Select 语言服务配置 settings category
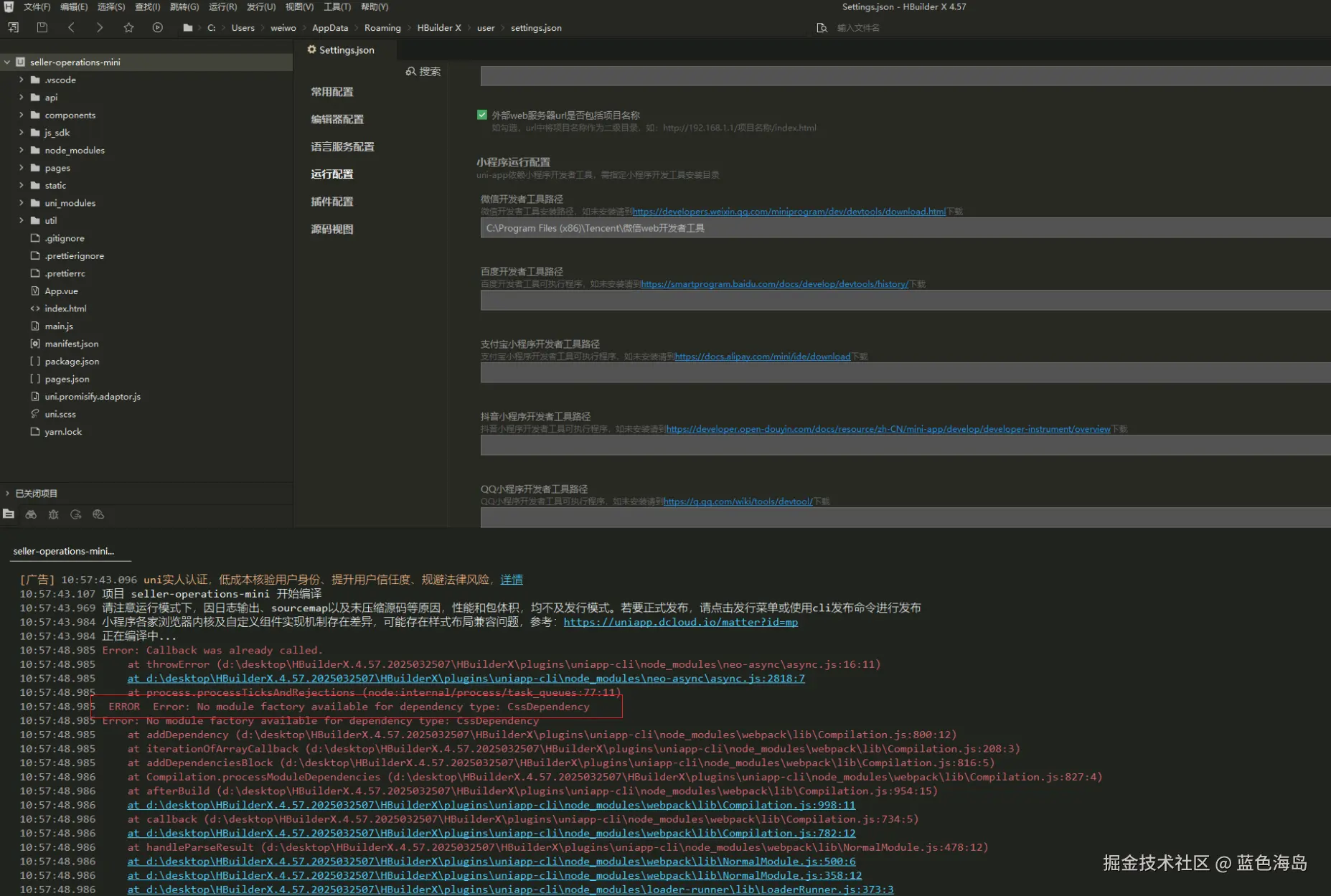 (x=343, y=146)
